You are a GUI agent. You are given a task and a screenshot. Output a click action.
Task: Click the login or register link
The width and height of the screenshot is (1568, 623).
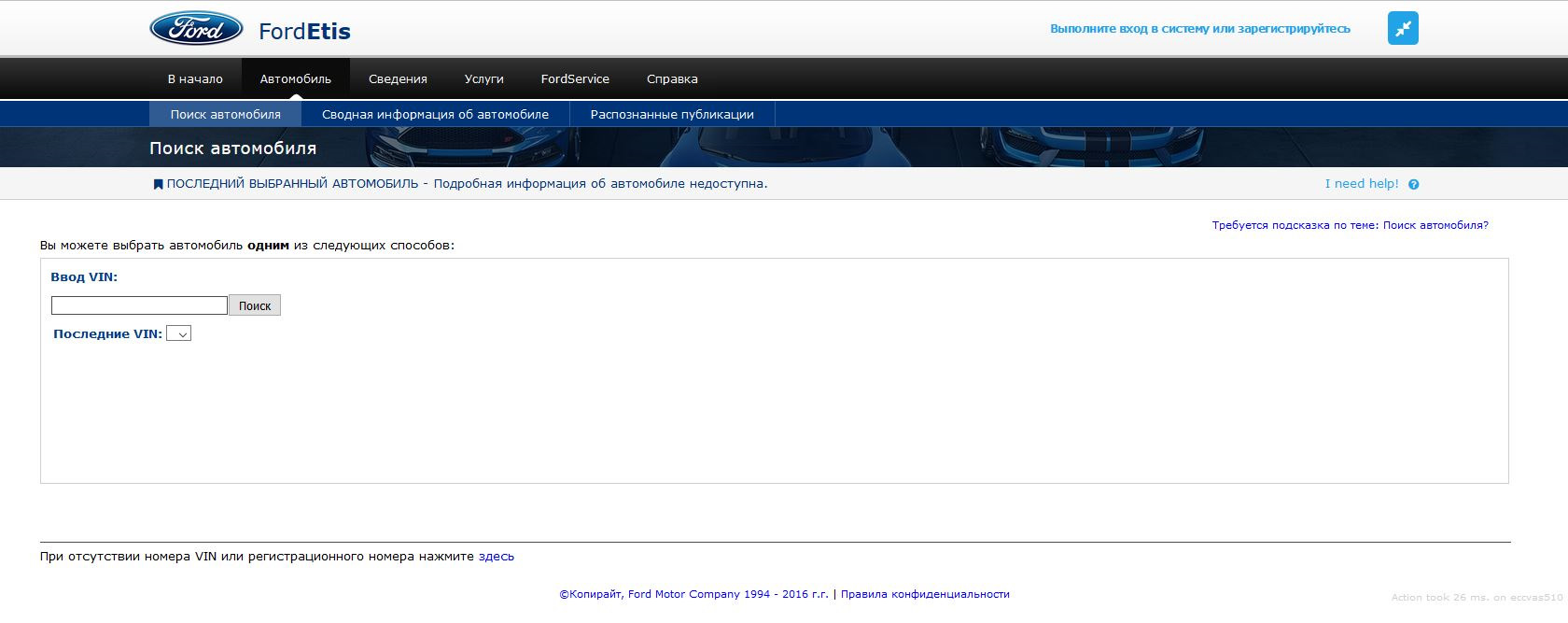coord(1200,29)
